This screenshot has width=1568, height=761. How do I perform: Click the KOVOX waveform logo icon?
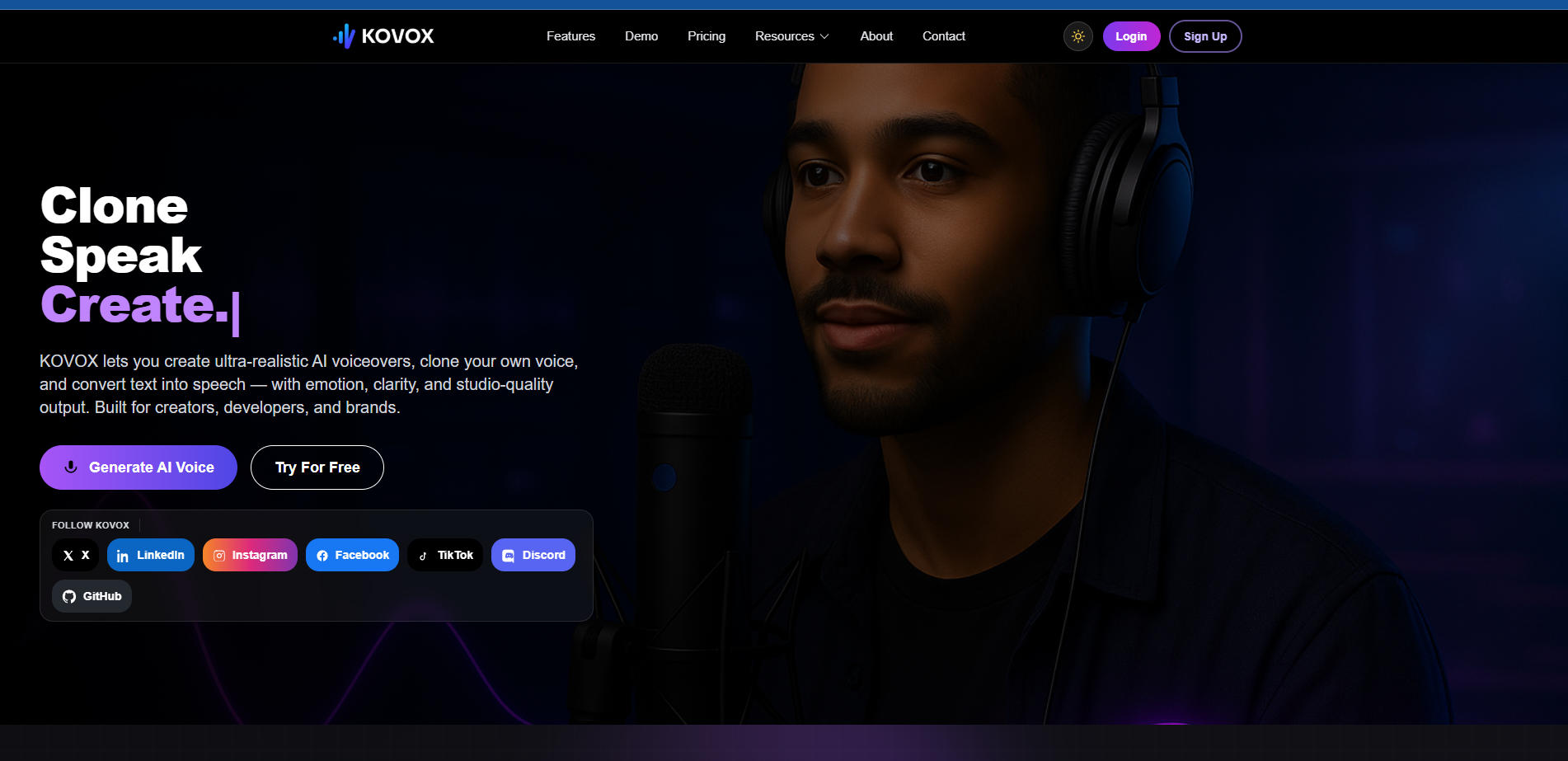[x=344, y=36]
